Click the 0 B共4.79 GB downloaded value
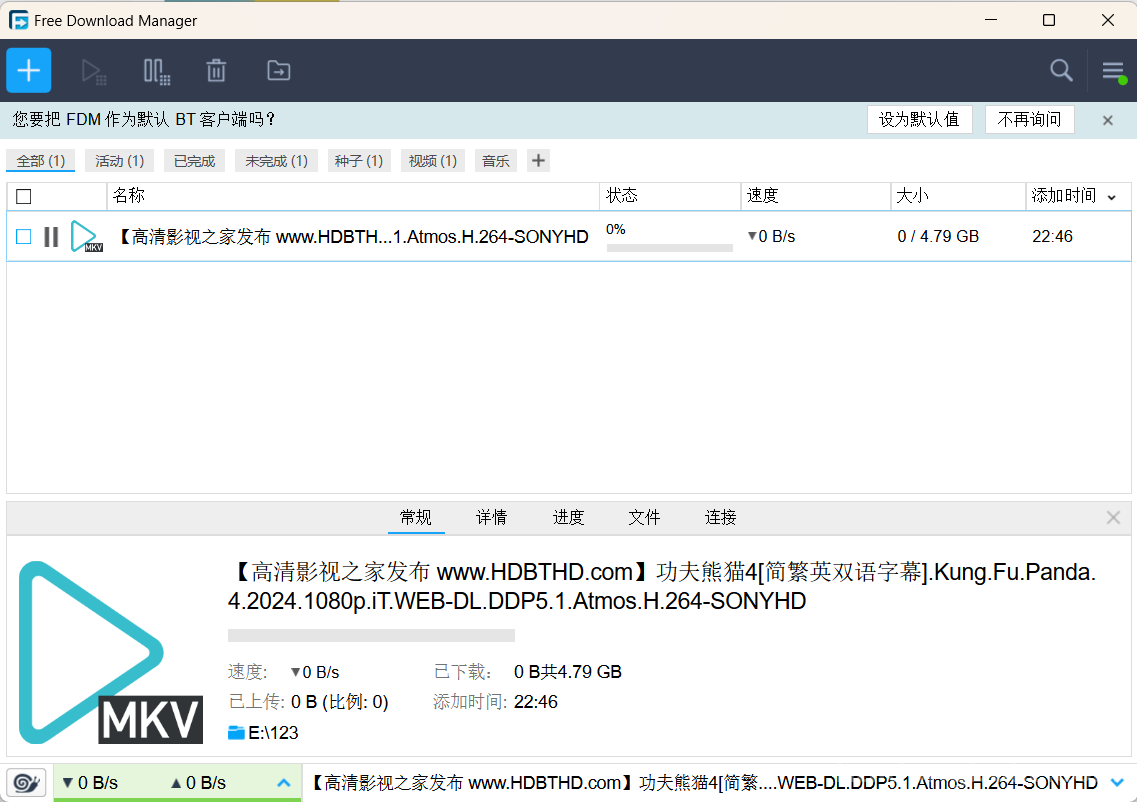The height and width of the screenshot is (802, 1137). (568, 672)
